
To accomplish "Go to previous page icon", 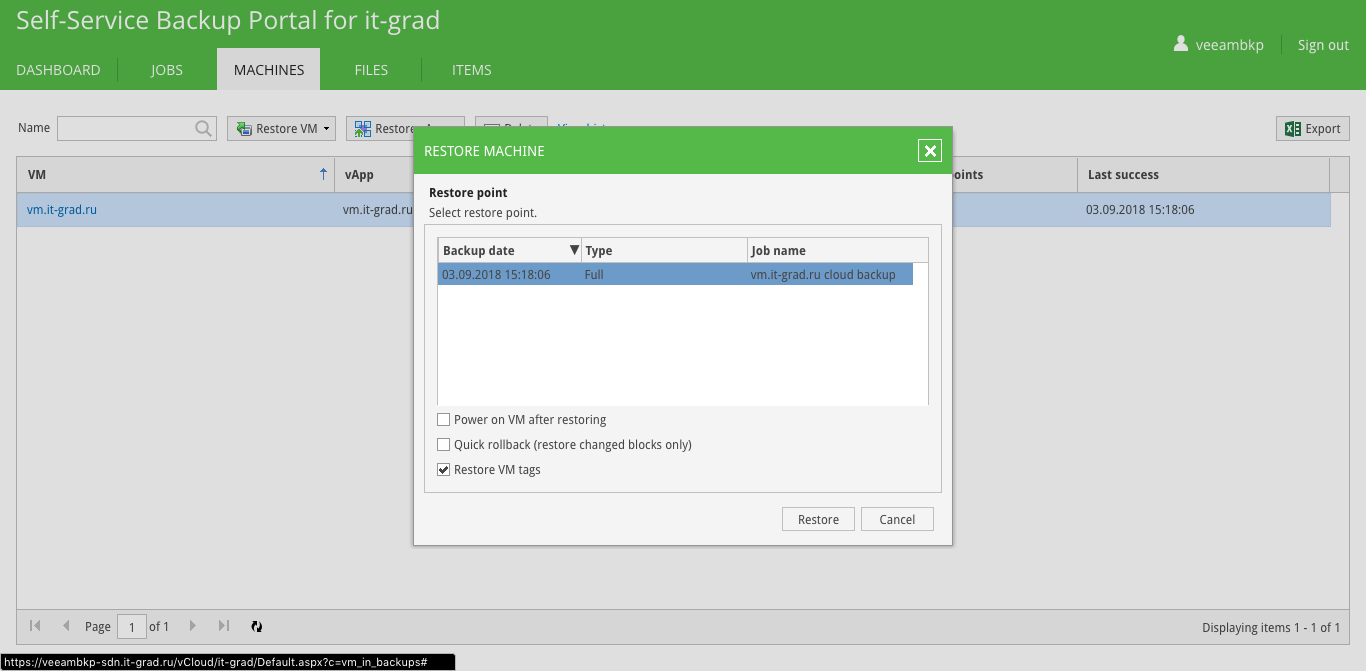I will [x=66, y=626].
